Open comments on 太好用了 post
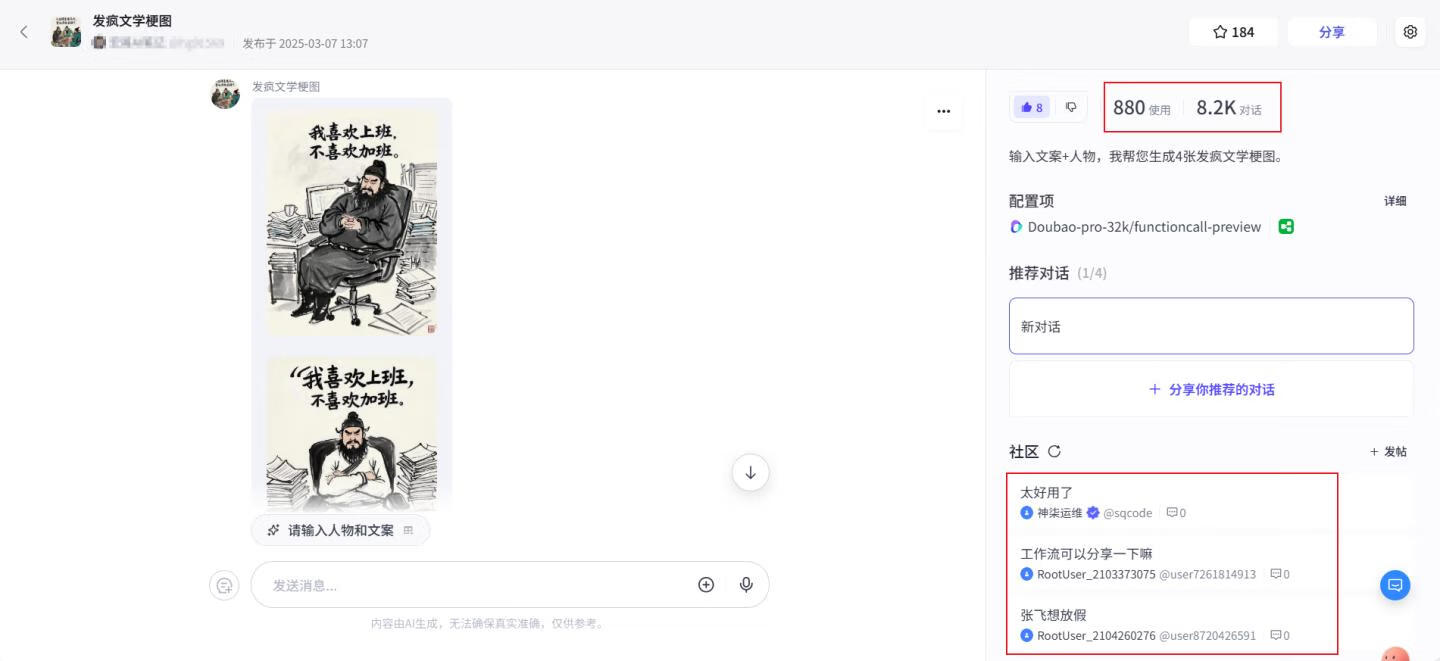 [1176, 513]
